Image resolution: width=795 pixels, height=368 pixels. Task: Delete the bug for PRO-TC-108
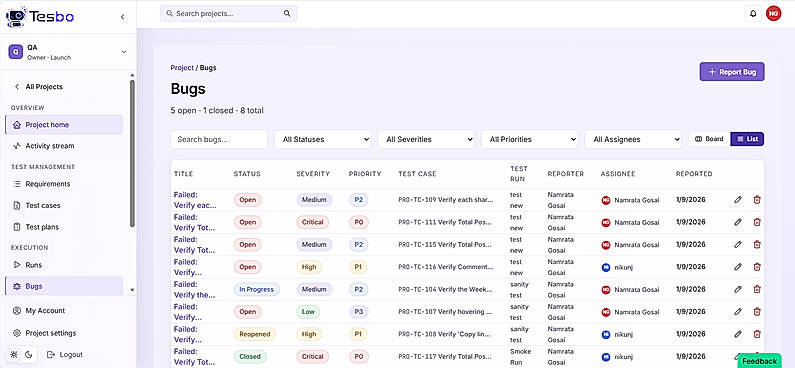(x=757, y=334)
